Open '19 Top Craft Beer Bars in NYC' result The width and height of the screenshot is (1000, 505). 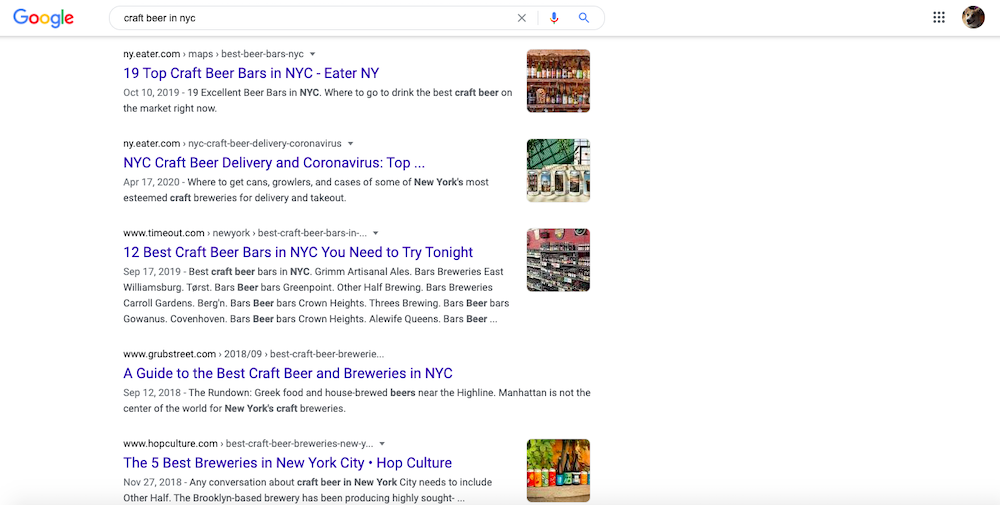point(251,73)
